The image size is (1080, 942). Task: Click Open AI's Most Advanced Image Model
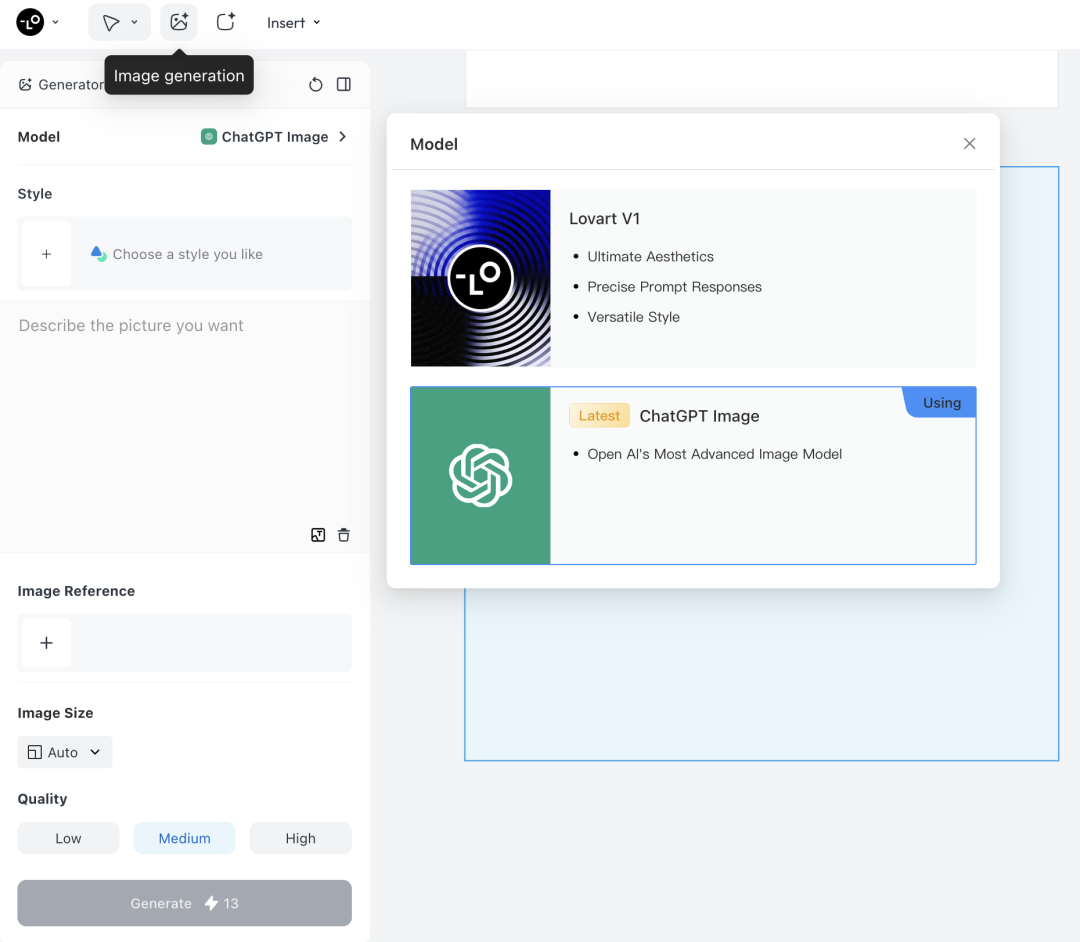click(714, 454)
